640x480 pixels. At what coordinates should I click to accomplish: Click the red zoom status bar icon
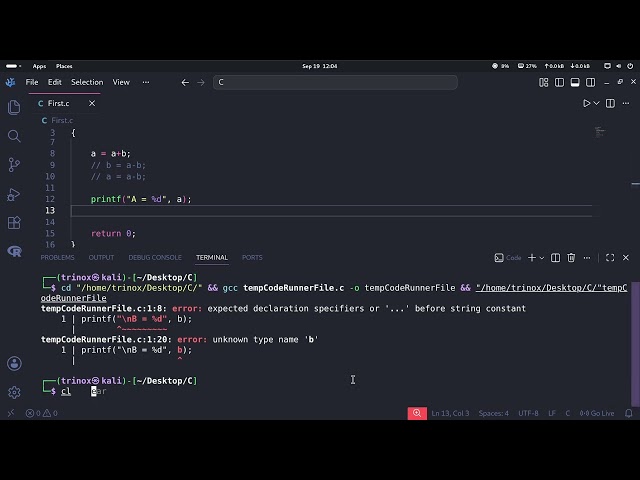[417, 413]
